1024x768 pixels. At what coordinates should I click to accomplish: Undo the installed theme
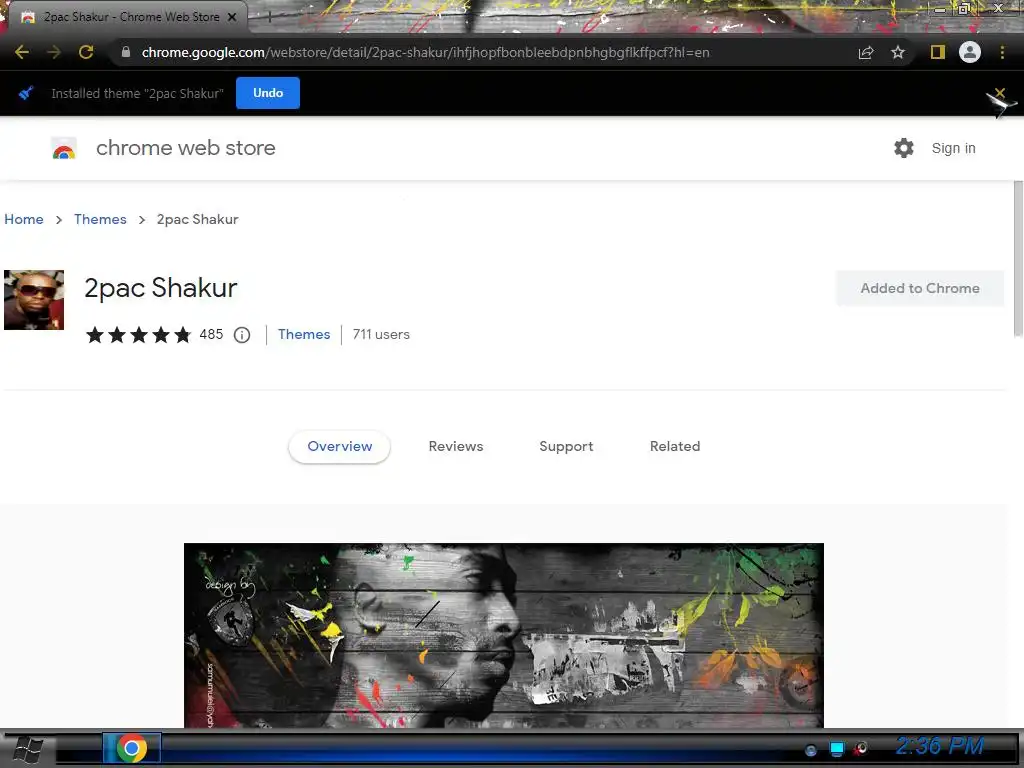coord(268,93)
